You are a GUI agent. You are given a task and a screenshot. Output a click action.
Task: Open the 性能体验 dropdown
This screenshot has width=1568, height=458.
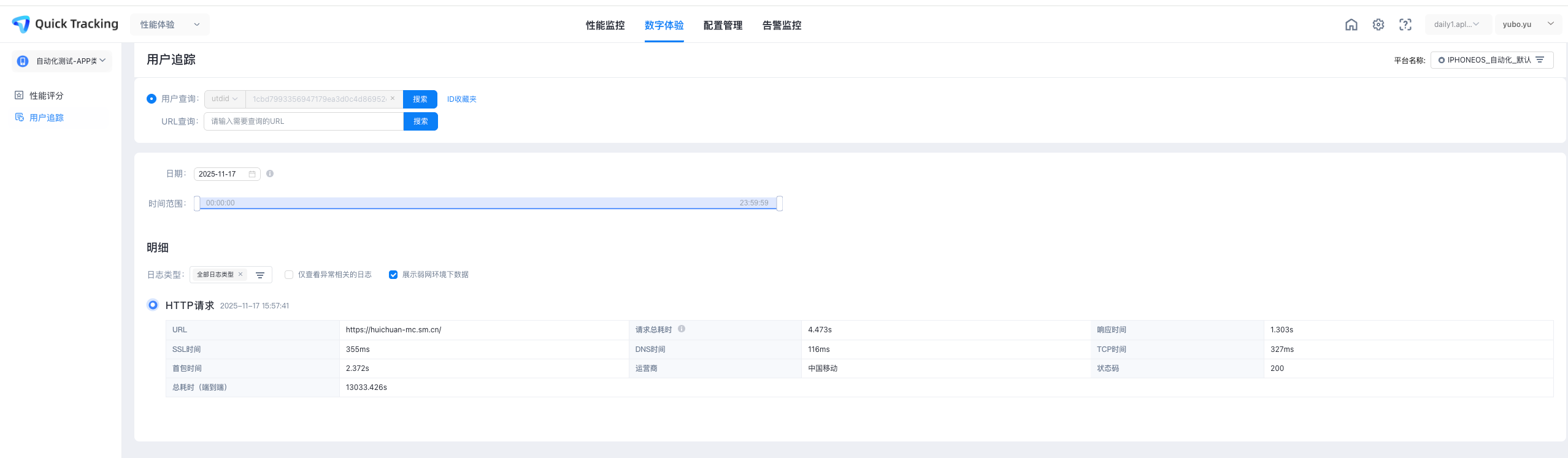click(170, 25)
